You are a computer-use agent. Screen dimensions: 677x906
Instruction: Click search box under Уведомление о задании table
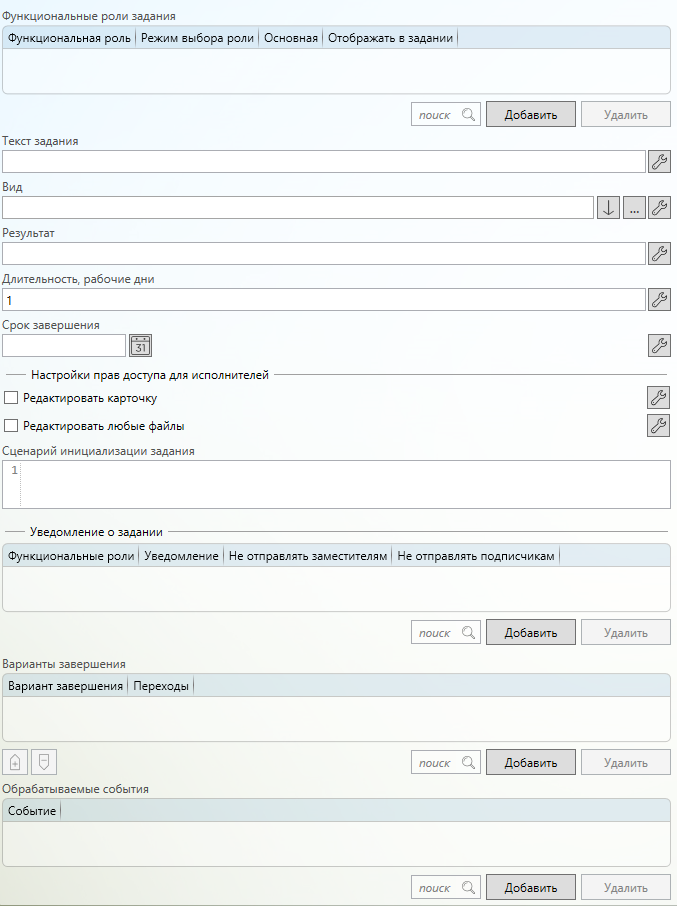(446, 633)
